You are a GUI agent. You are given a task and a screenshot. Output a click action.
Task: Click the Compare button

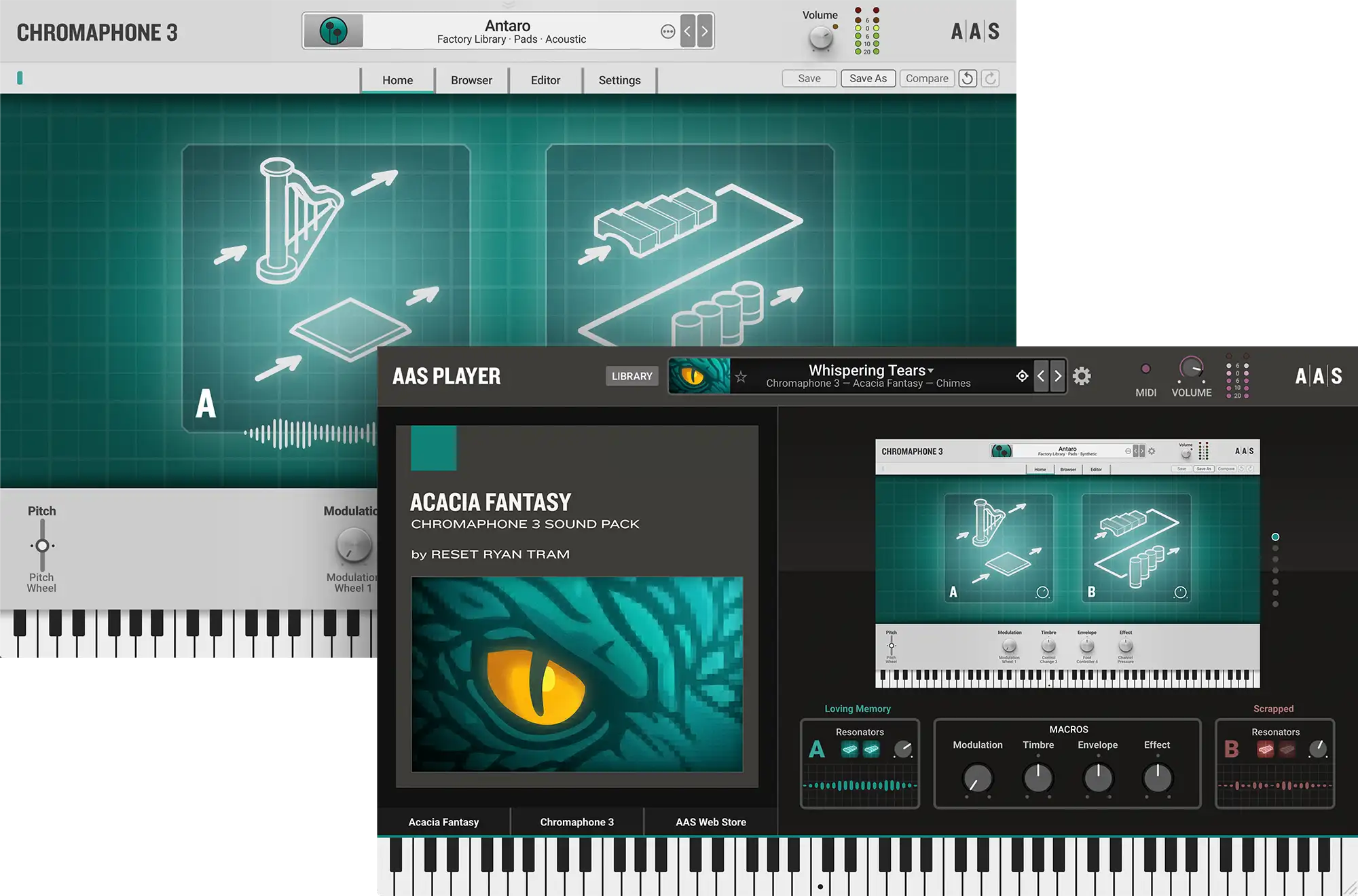927,78
